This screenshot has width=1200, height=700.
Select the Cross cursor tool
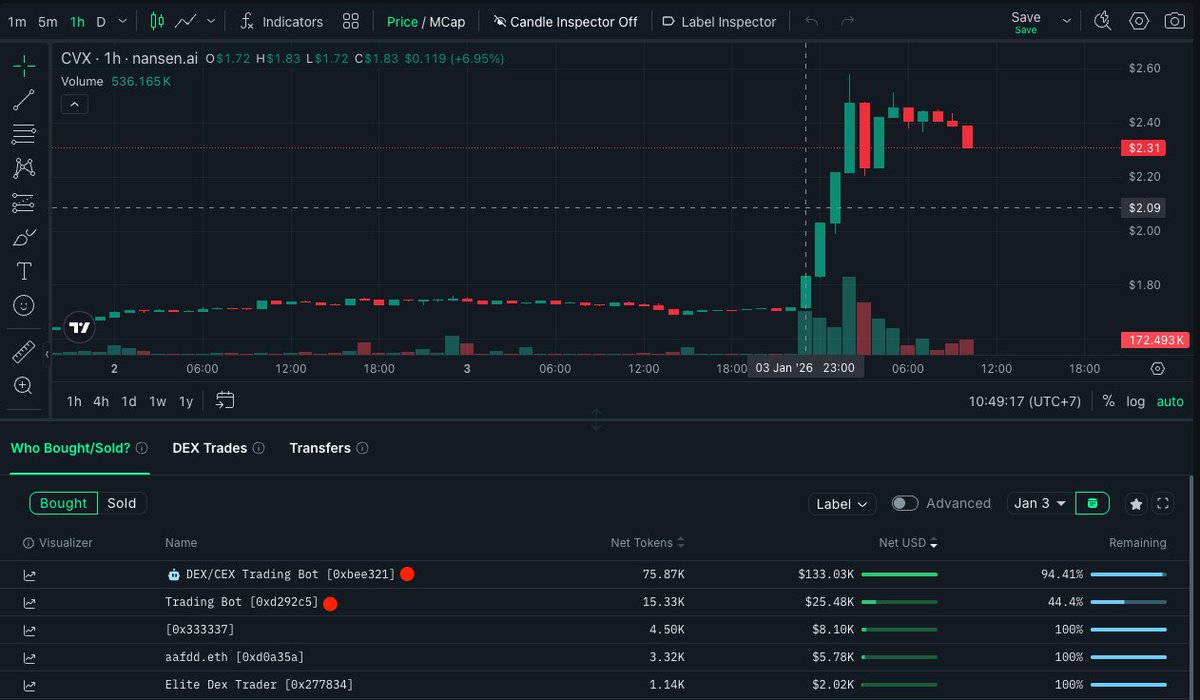click(x=22, y=64)
